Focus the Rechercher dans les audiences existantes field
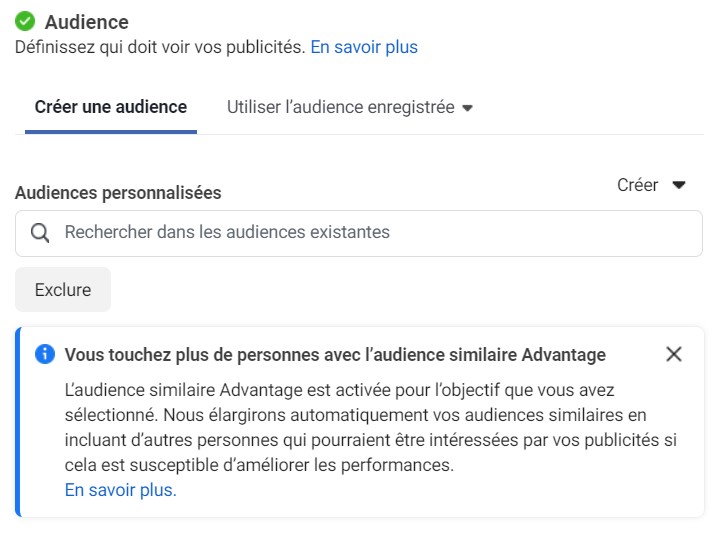Screen dimensions: 722x537 pos(359,233)
